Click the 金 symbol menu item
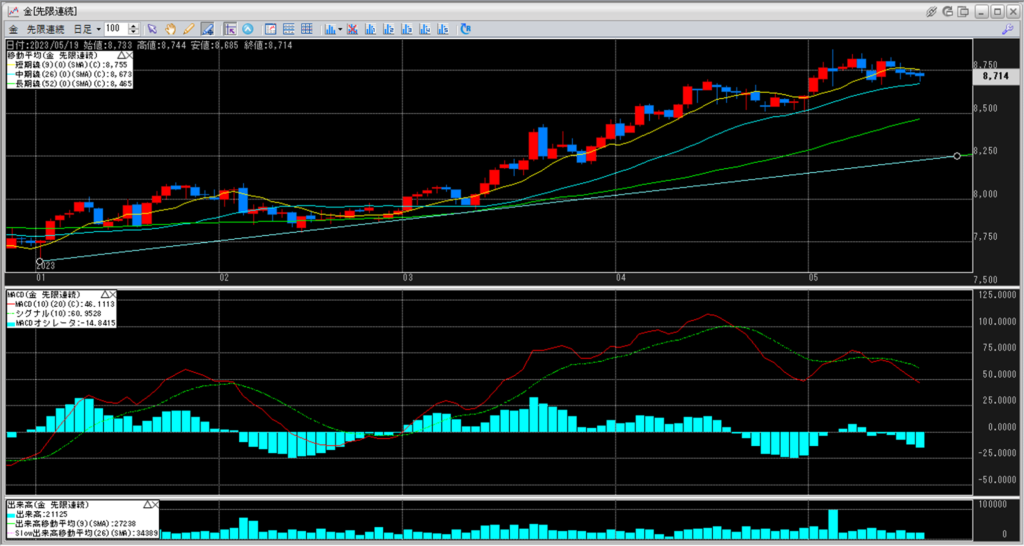 pyautogui.click(x=13, y=29)
